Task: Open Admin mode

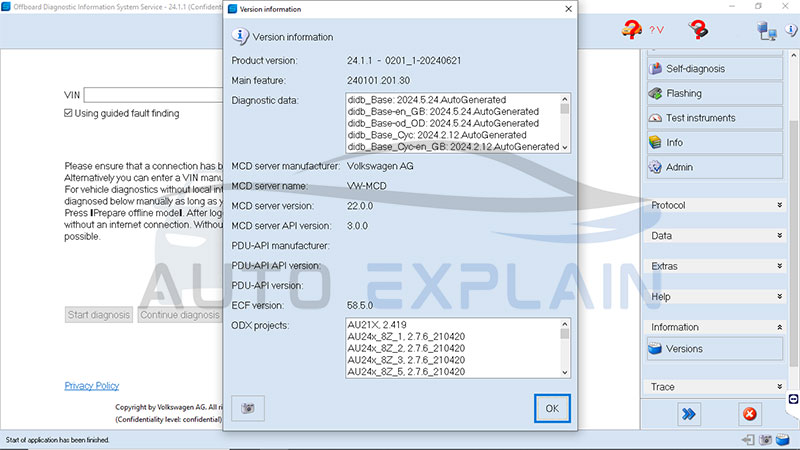Action: click(715, 167)
